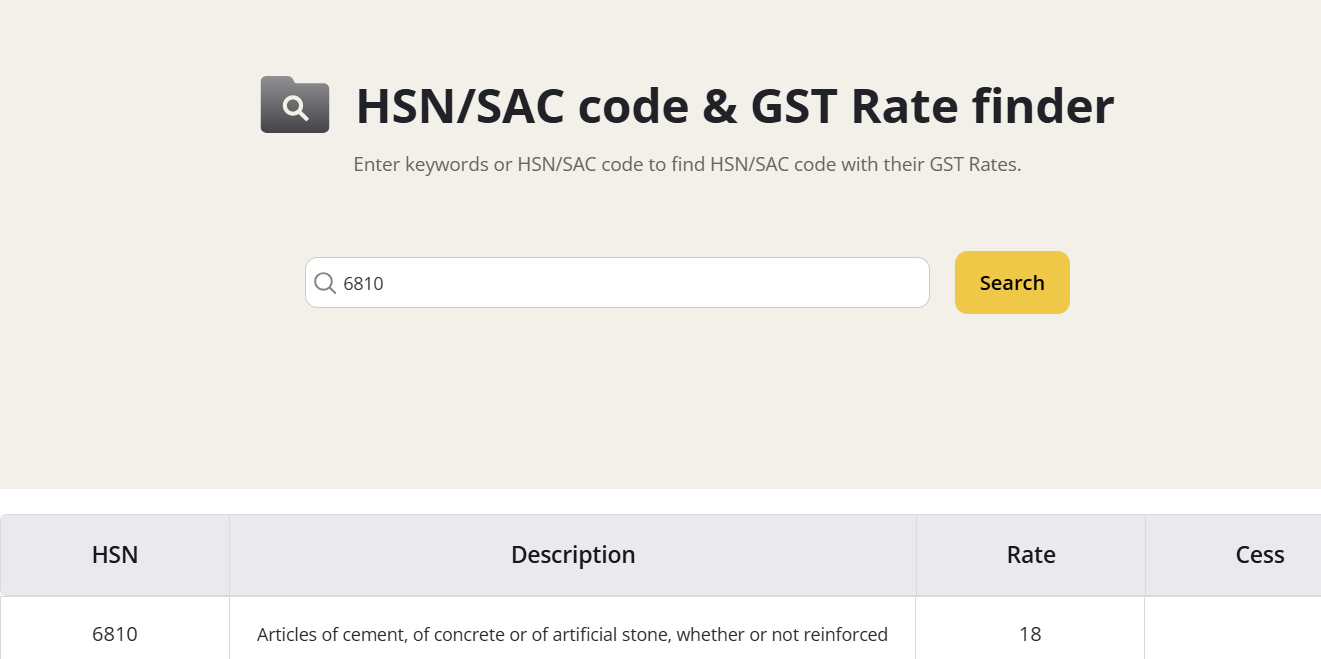Click the 6810 HSN code cell
Screen dimensions: 1321x659
[115, 634]
